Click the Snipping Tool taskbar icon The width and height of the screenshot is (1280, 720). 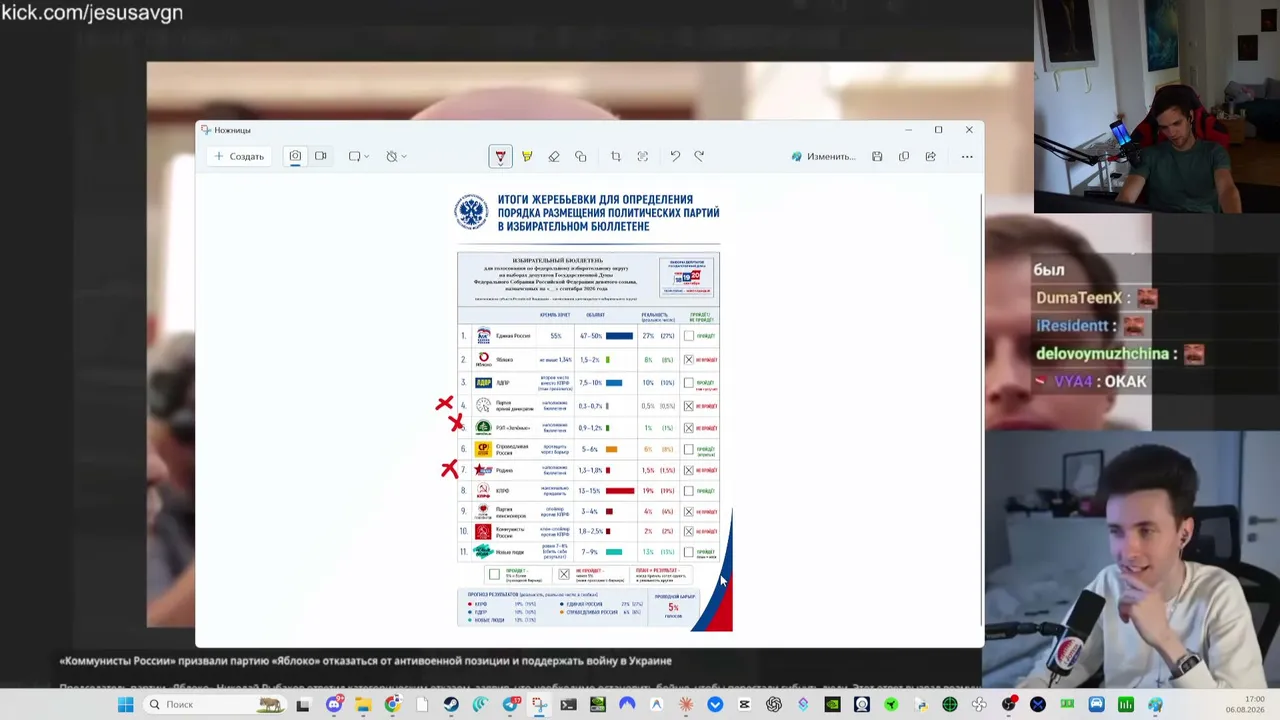pos(539,705)
